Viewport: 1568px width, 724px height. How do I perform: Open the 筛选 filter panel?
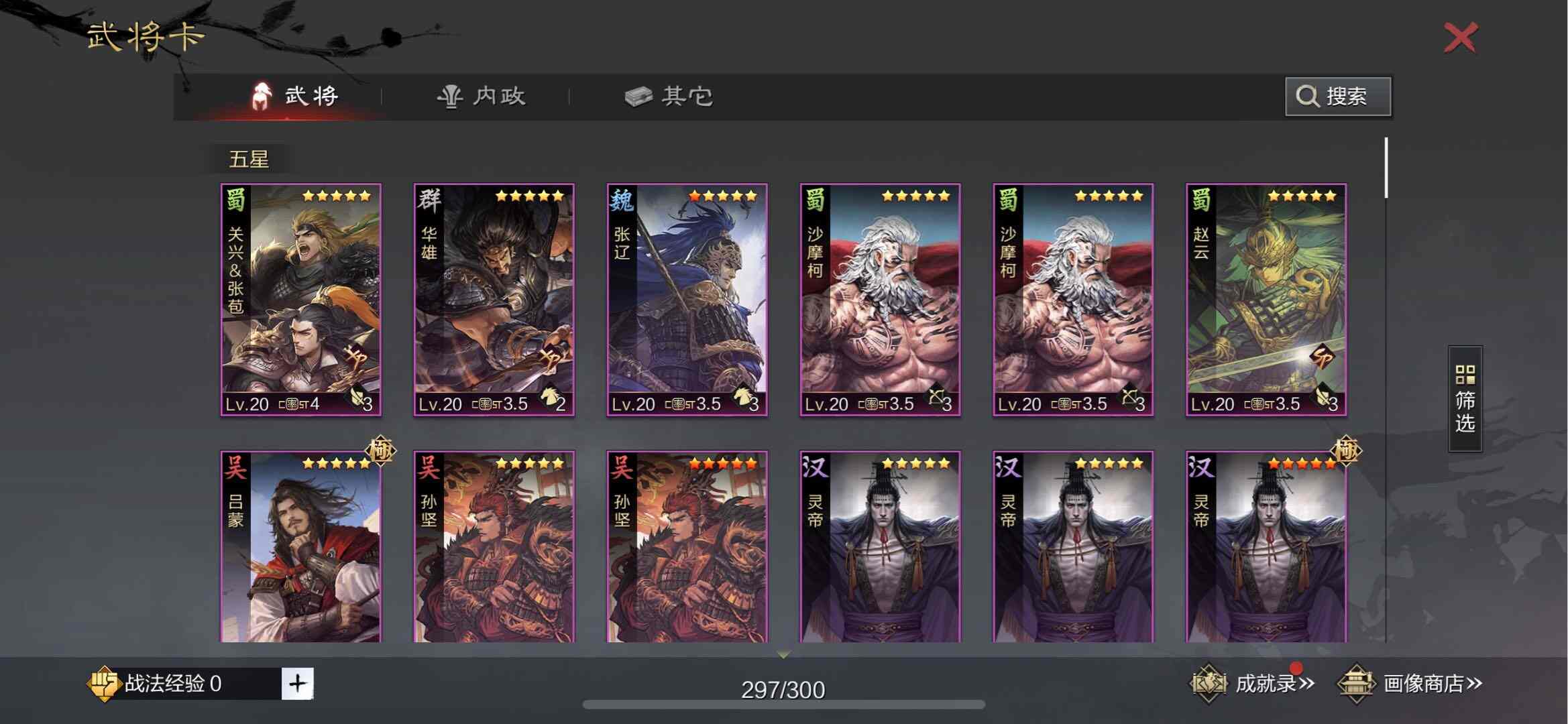click(x=1465, y=399)
